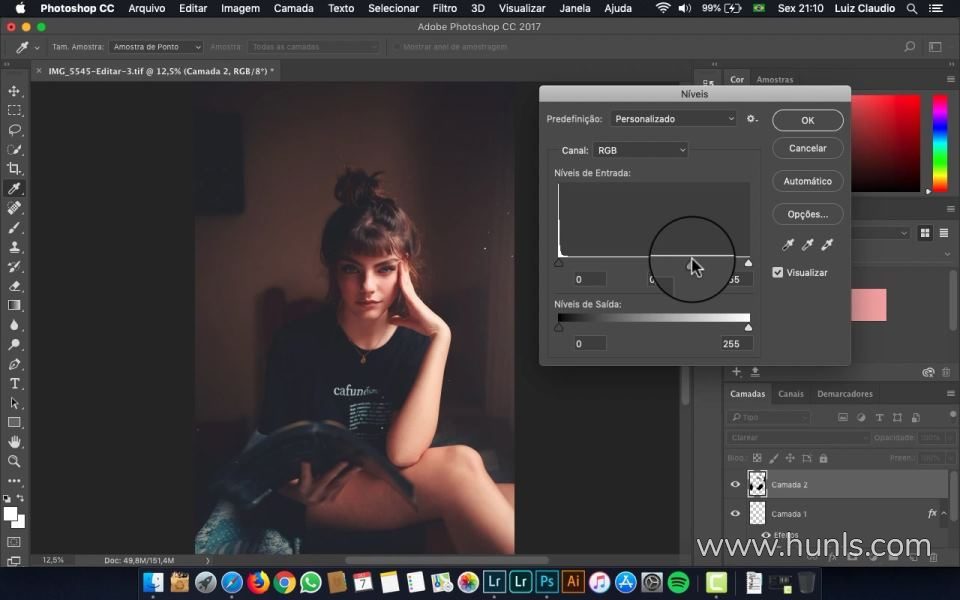Click the black point eyedropper in Níveis
The height and width of the screenshot is (600, 960).
click(x=788, y=245)
